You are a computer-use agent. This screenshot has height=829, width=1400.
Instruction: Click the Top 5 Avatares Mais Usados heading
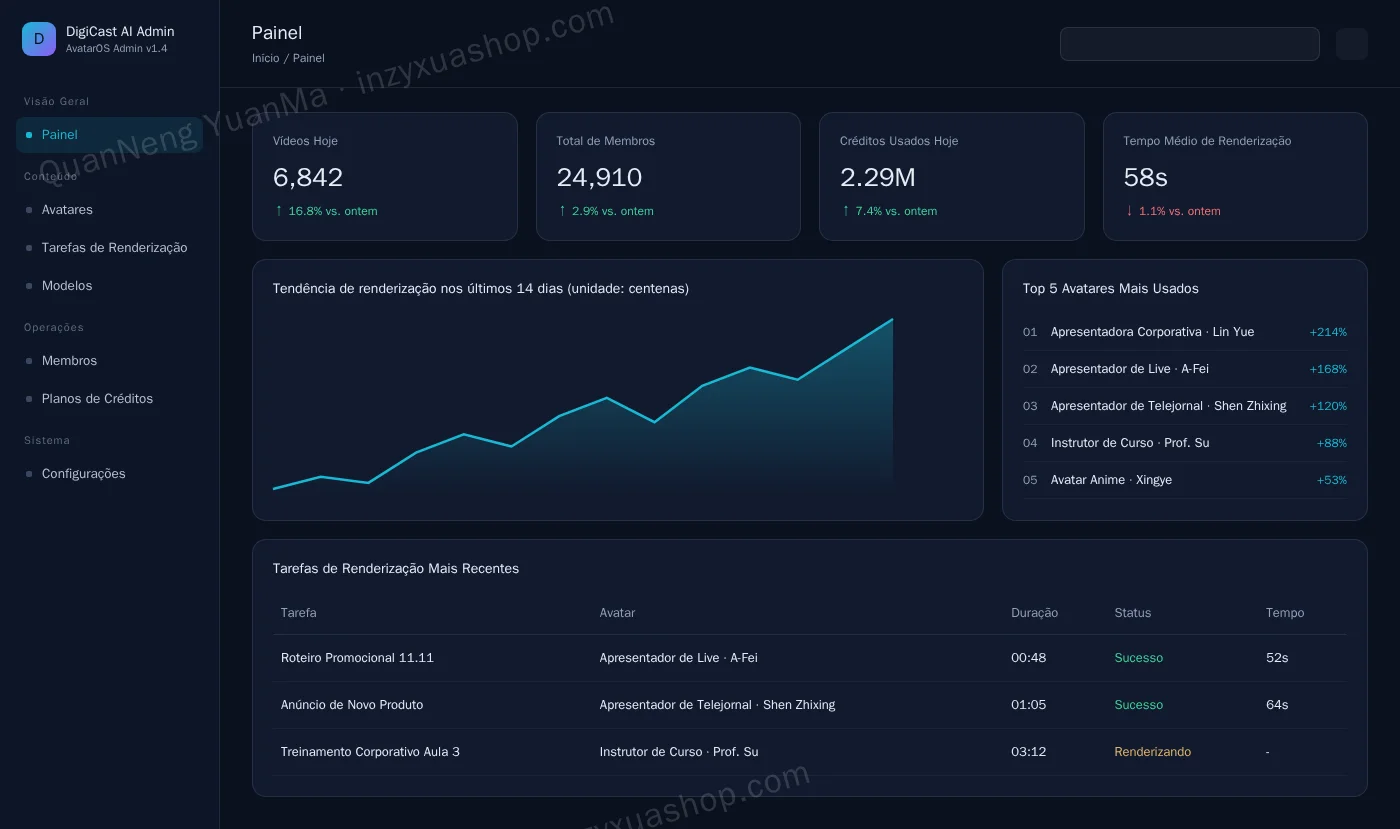pyautogui.click(x=1111, y=289)
